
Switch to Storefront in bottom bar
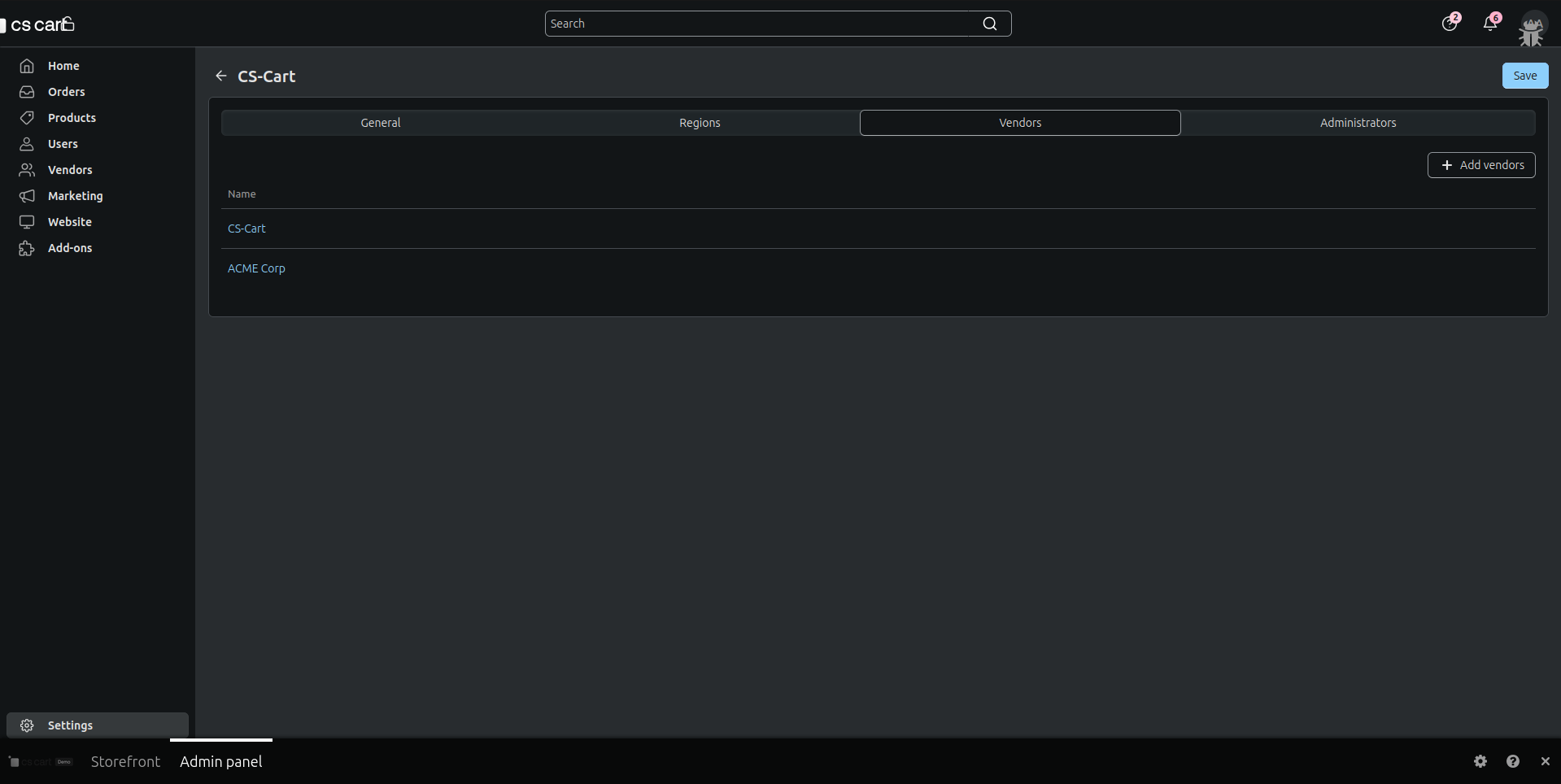point(125,762)
